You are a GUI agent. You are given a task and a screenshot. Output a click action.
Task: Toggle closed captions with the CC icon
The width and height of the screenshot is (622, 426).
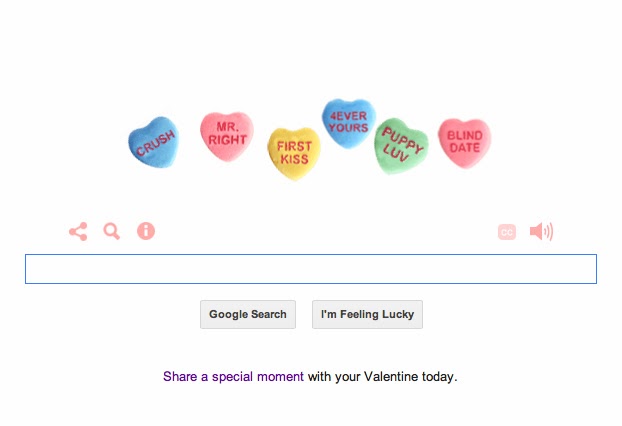click(x=507, y=232)
